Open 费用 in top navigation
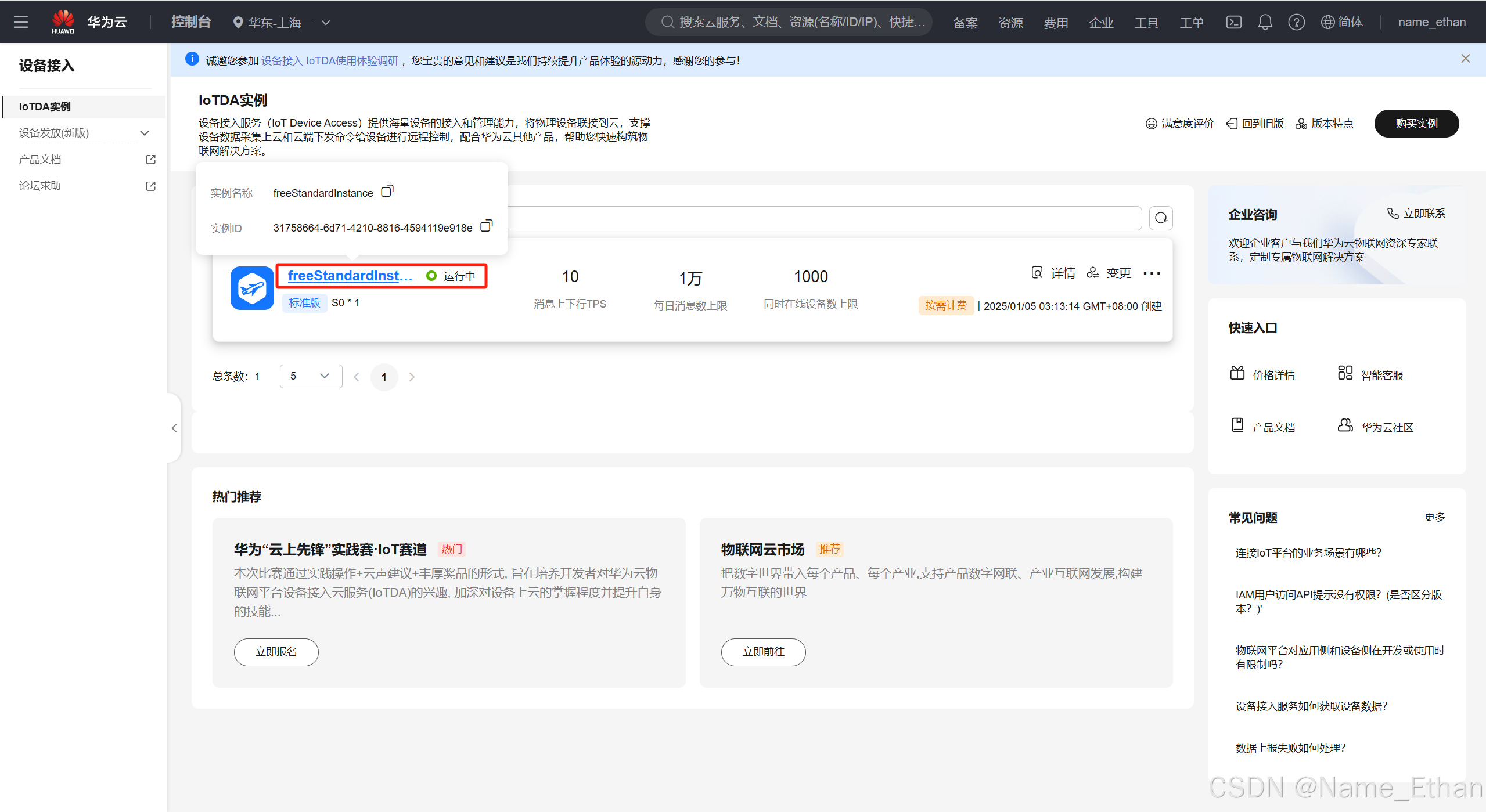This screenshot has height=812, width=1486. (x=1056, y=23)
